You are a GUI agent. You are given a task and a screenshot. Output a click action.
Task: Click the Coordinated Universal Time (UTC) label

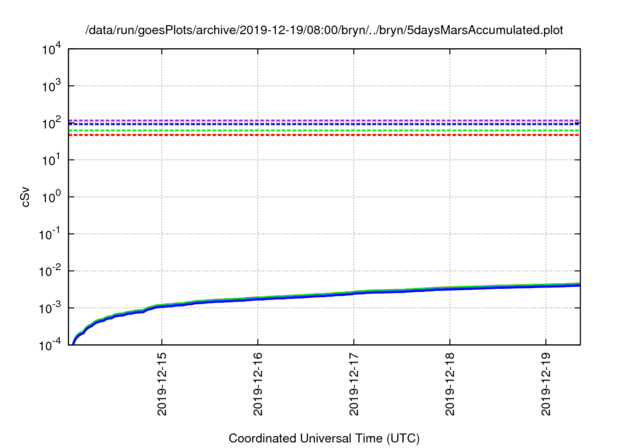(324, 438)
